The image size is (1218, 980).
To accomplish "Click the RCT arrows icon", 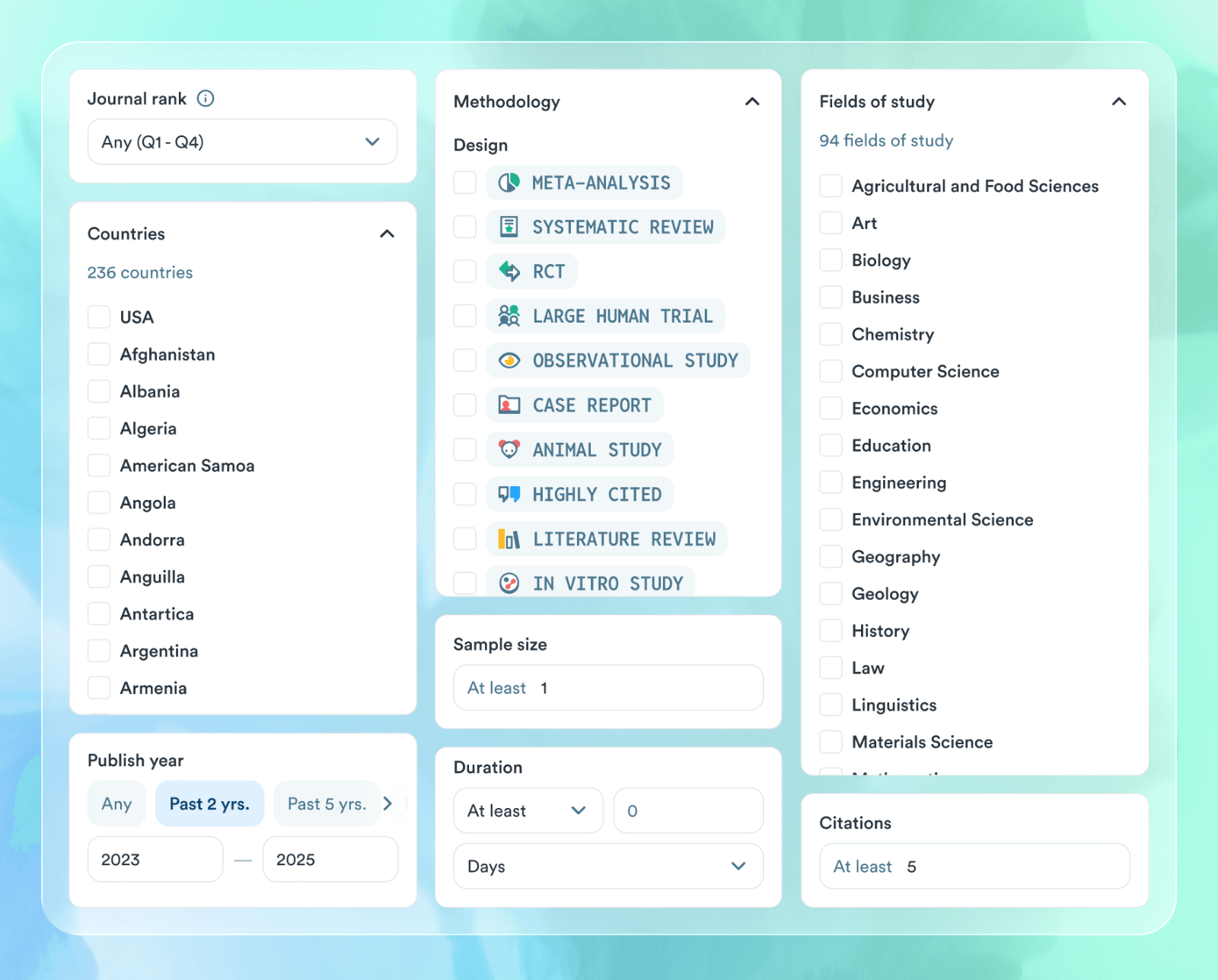I will point(509,271).
